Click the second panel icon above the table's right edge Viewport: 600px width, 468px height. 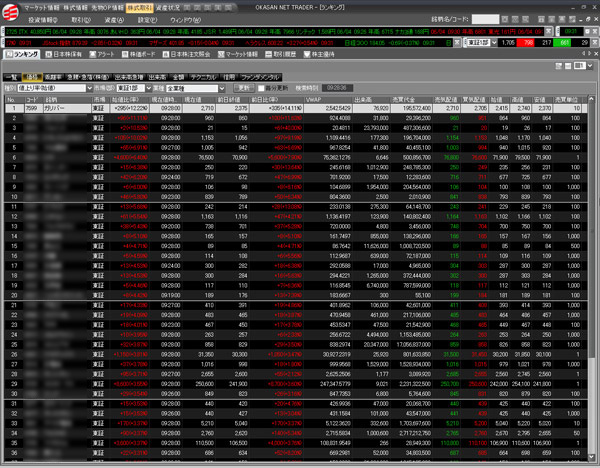coord(568,66)
